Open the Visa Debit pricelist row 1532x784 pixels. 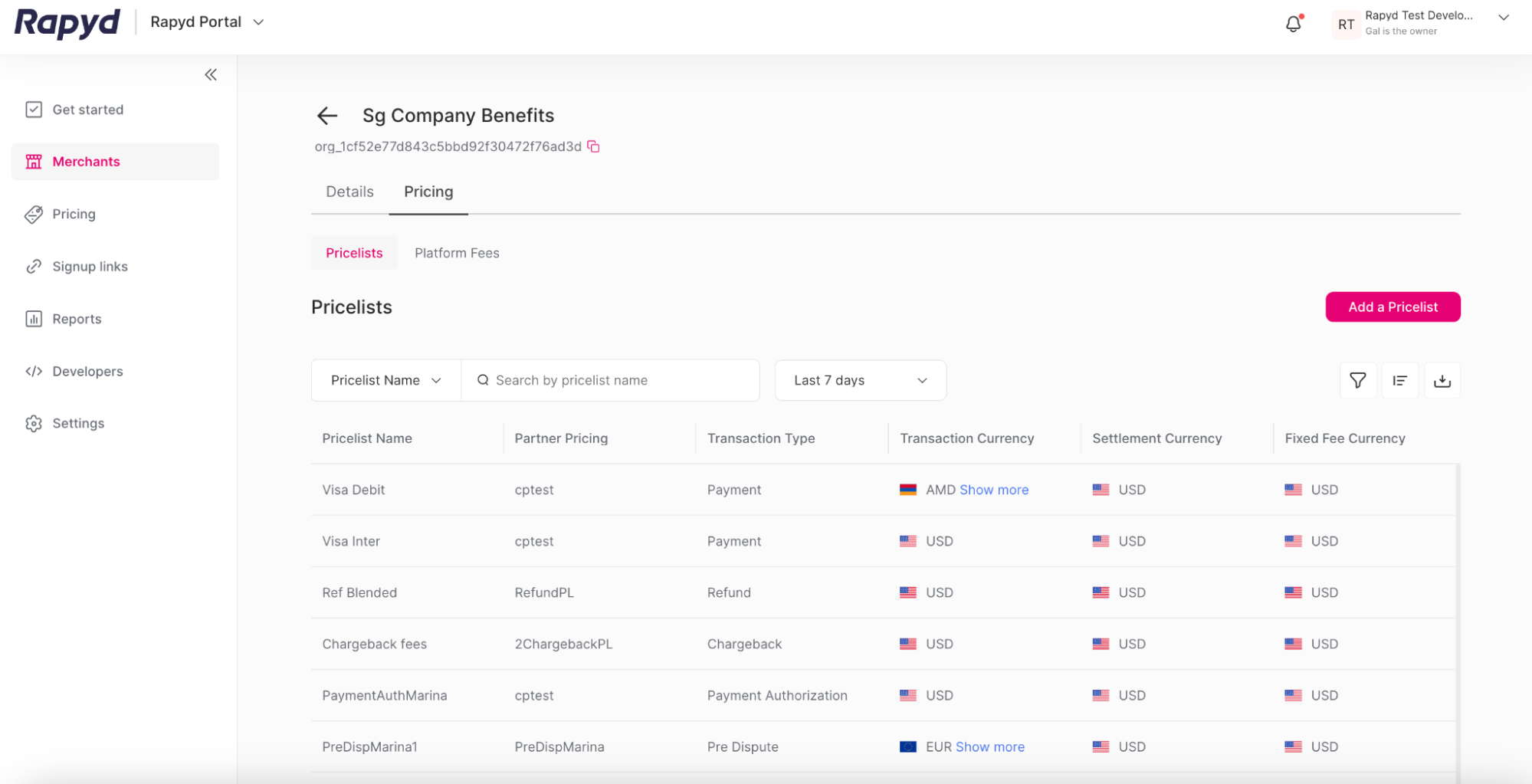click(x=883, y=490)
